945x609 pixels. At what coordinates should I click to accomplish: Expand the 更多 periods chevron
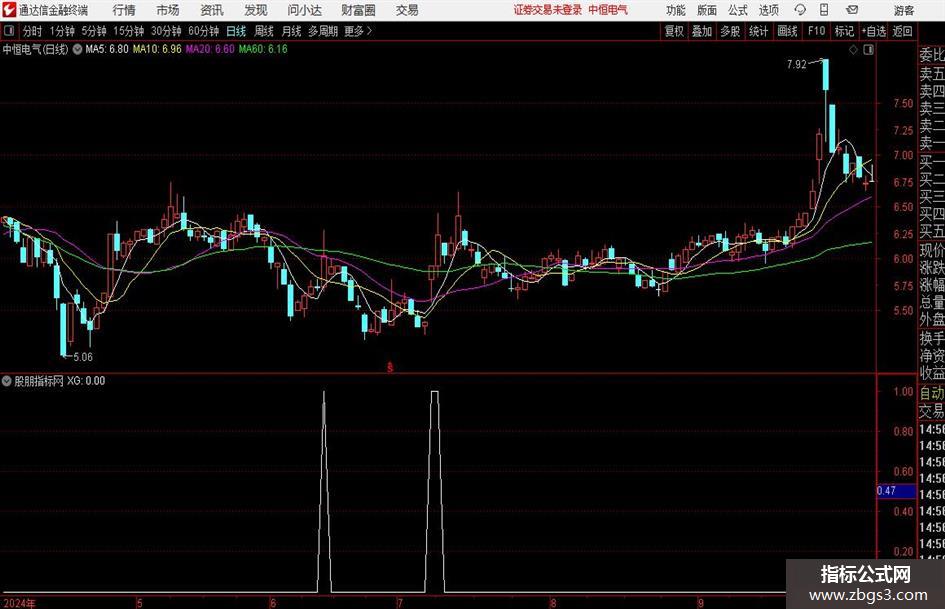pyautogui.click(x=369, y=31)
